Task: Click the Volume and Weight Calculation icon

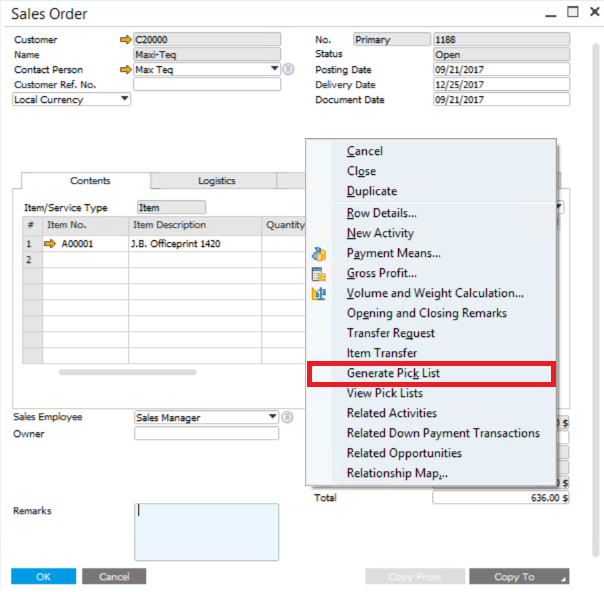Action: click(319, 294)
